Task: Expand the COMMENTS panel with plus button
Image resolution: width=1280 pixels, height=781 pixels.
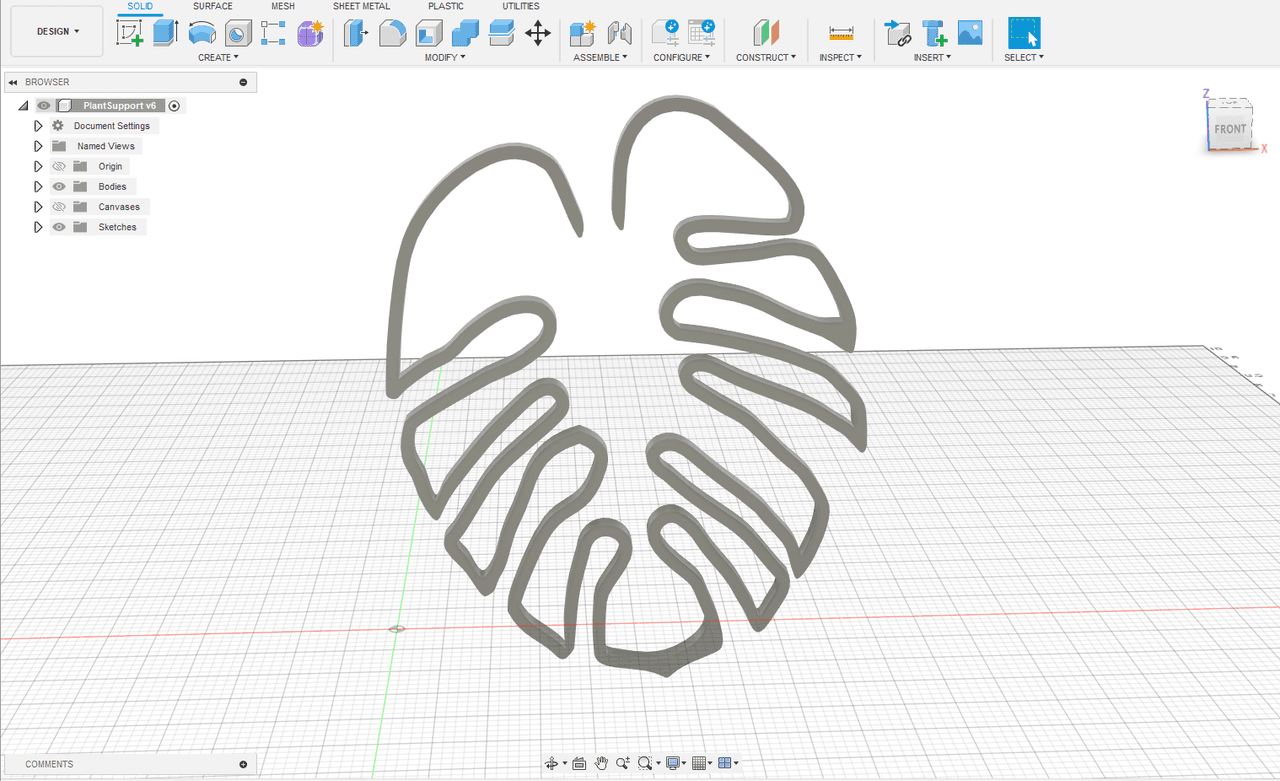Action: 243,764
